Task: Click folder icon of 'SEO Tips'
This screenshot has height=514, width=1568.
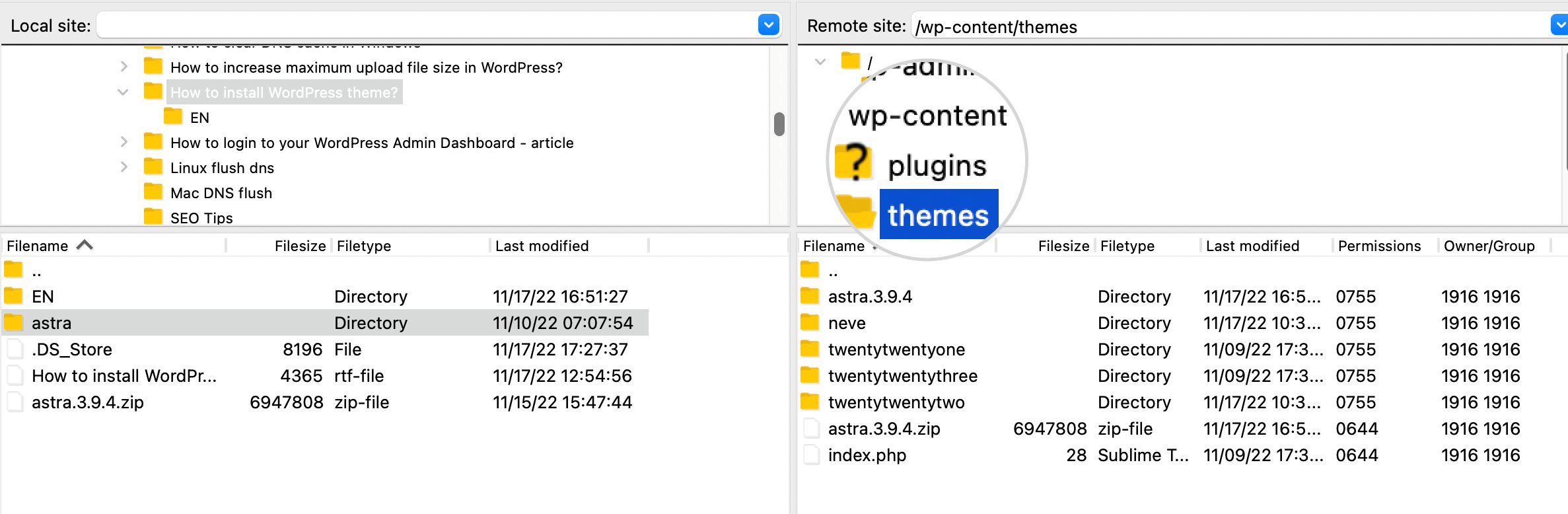Action: pyautogui.click(x=153, y=217)
